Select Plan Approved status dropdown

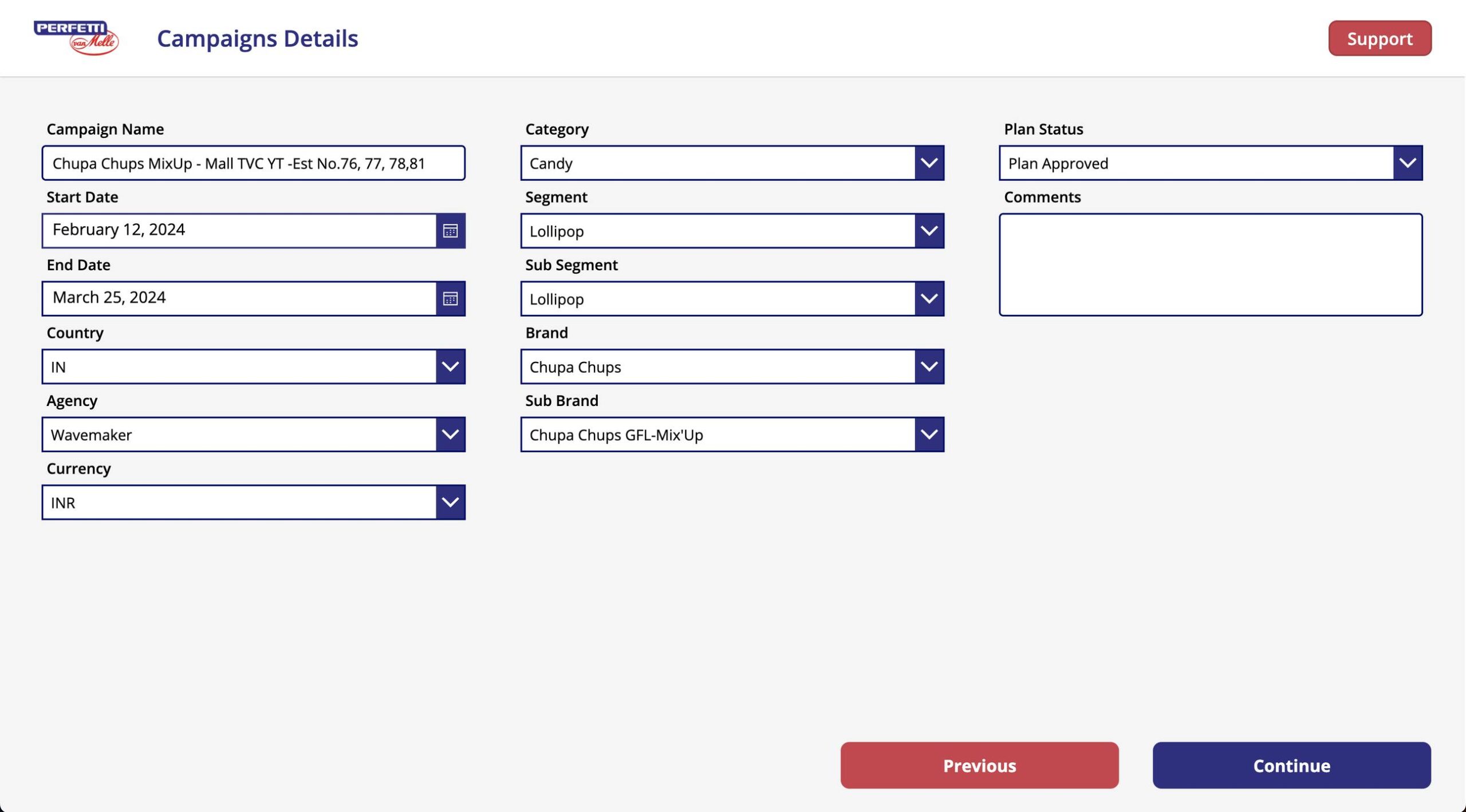tap(1211, 162)
